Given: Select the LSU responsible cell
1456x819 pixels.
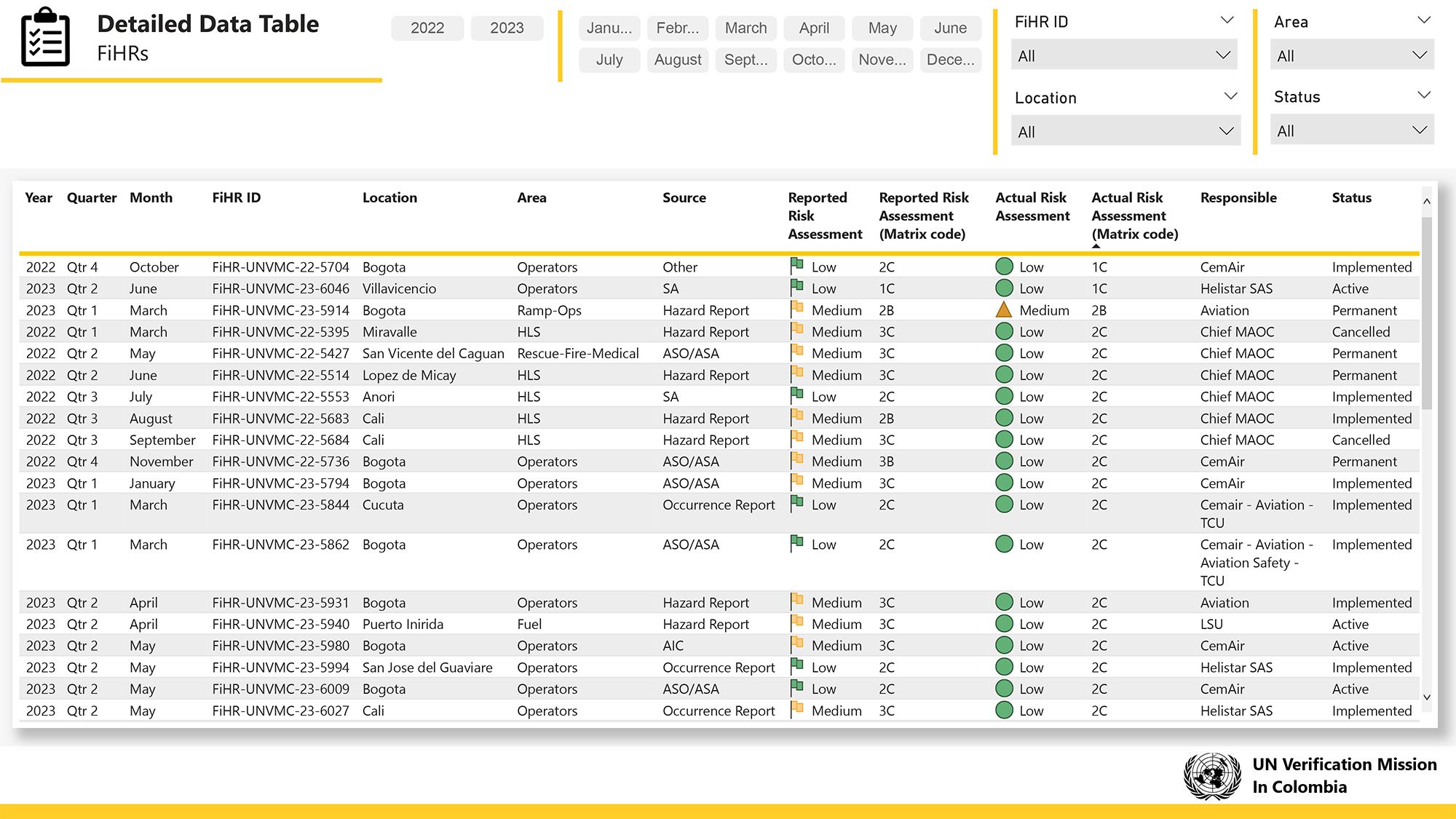Looking at the screenshot, I should [1211, 624].
